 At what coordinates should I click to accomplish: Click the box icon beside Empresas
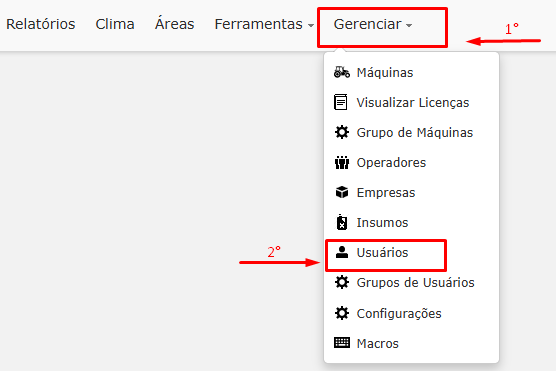pyautogui.click(x=342, y=192)
